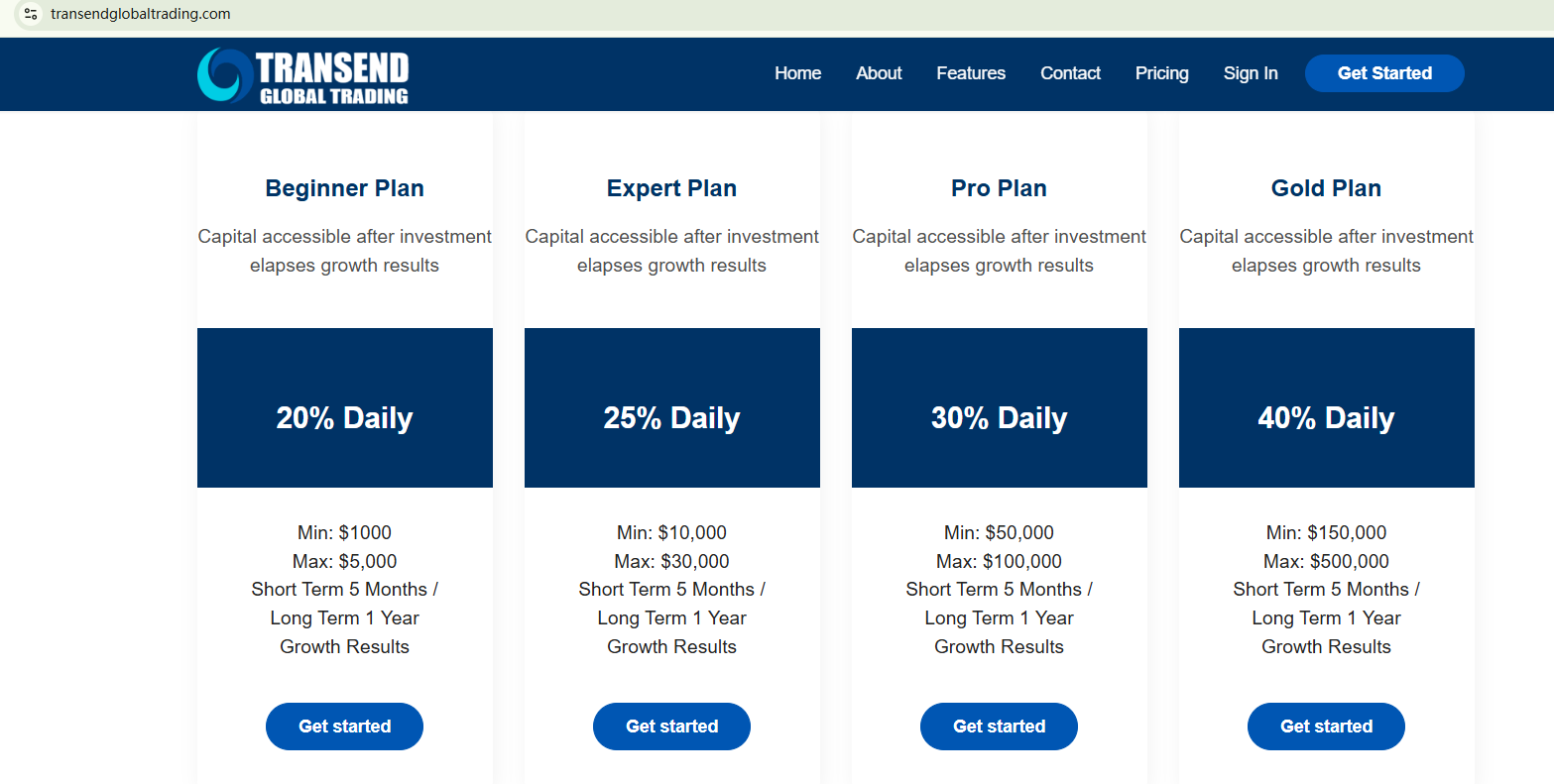
Task: Click the Sign In link
Action: pyautogui.click(x=1250, y=73)
